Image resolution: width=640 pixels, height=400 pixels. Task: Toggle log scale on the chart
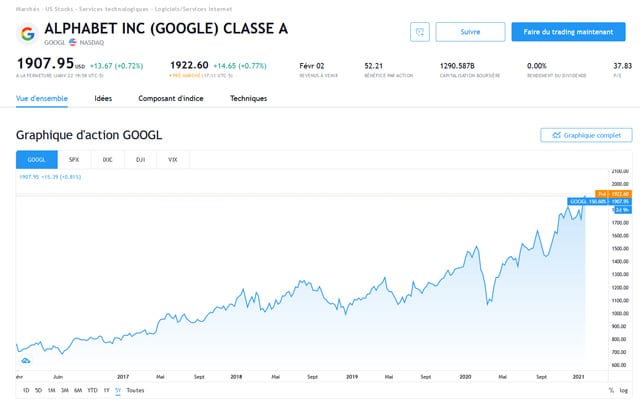click(625, 390)
